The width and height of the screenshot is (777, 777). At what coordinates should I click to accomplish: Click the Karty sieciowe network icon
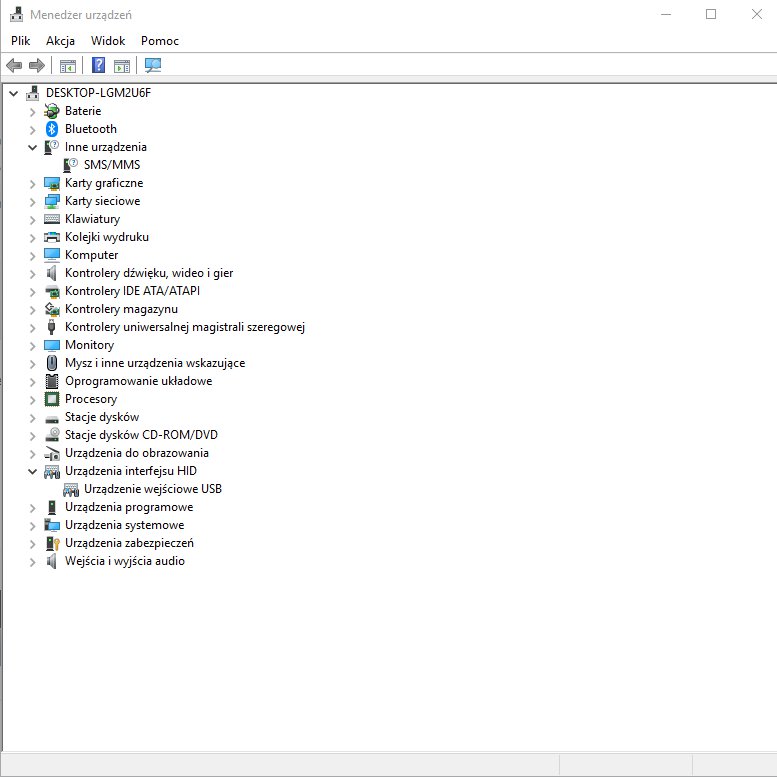pyautogui.click(x=52, y=201)
